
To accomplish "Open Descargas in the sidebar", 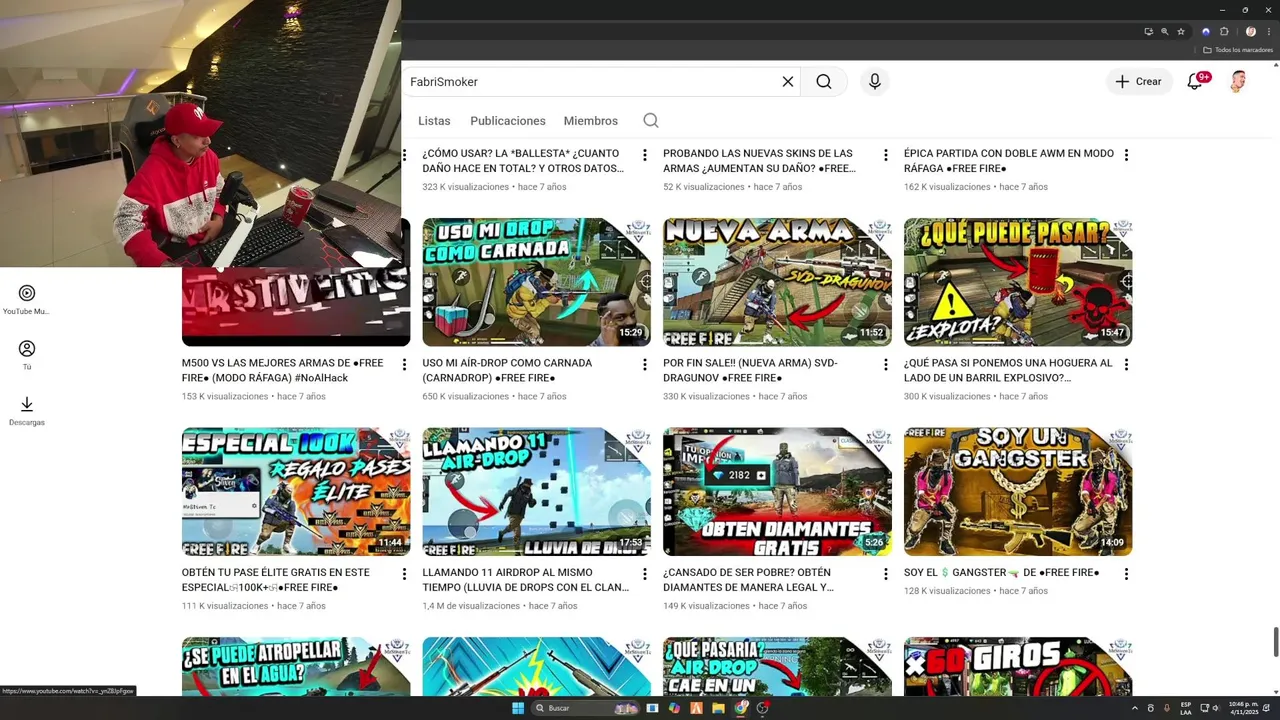I will pos(27,410).
